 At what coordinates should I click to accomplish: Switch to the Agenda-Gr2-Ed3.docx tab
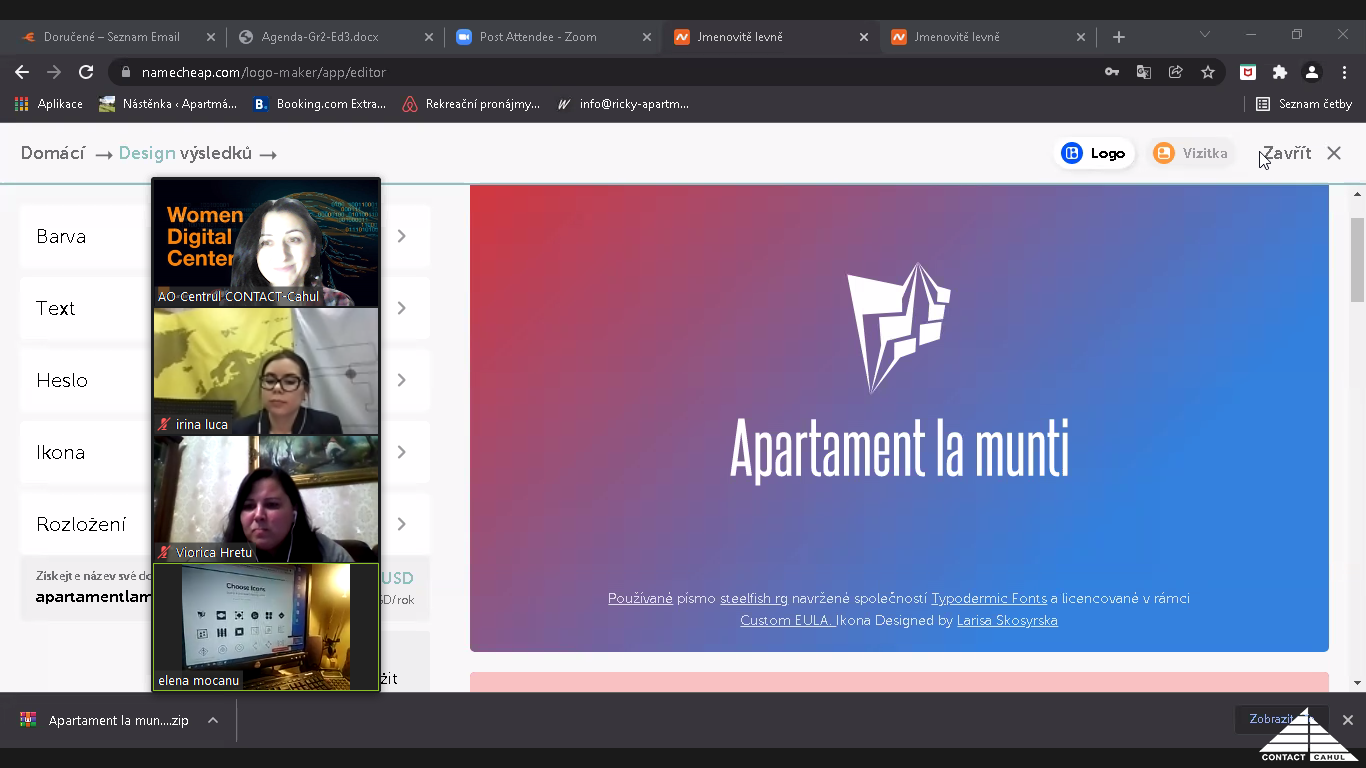[x=320, y=37]
